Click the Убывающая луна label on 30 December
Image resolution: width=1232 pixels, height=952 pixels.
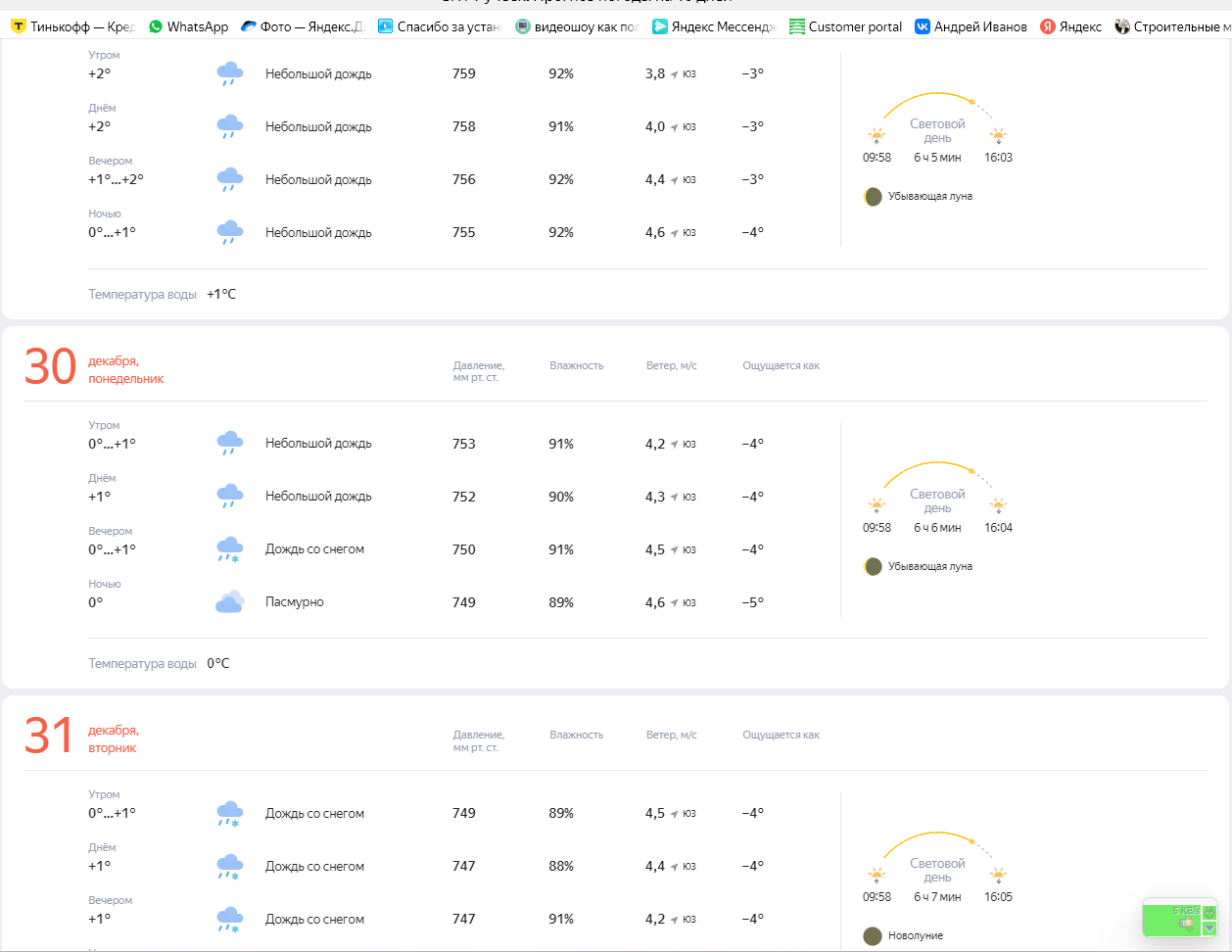pyautogui.click(x=930, y=566)
